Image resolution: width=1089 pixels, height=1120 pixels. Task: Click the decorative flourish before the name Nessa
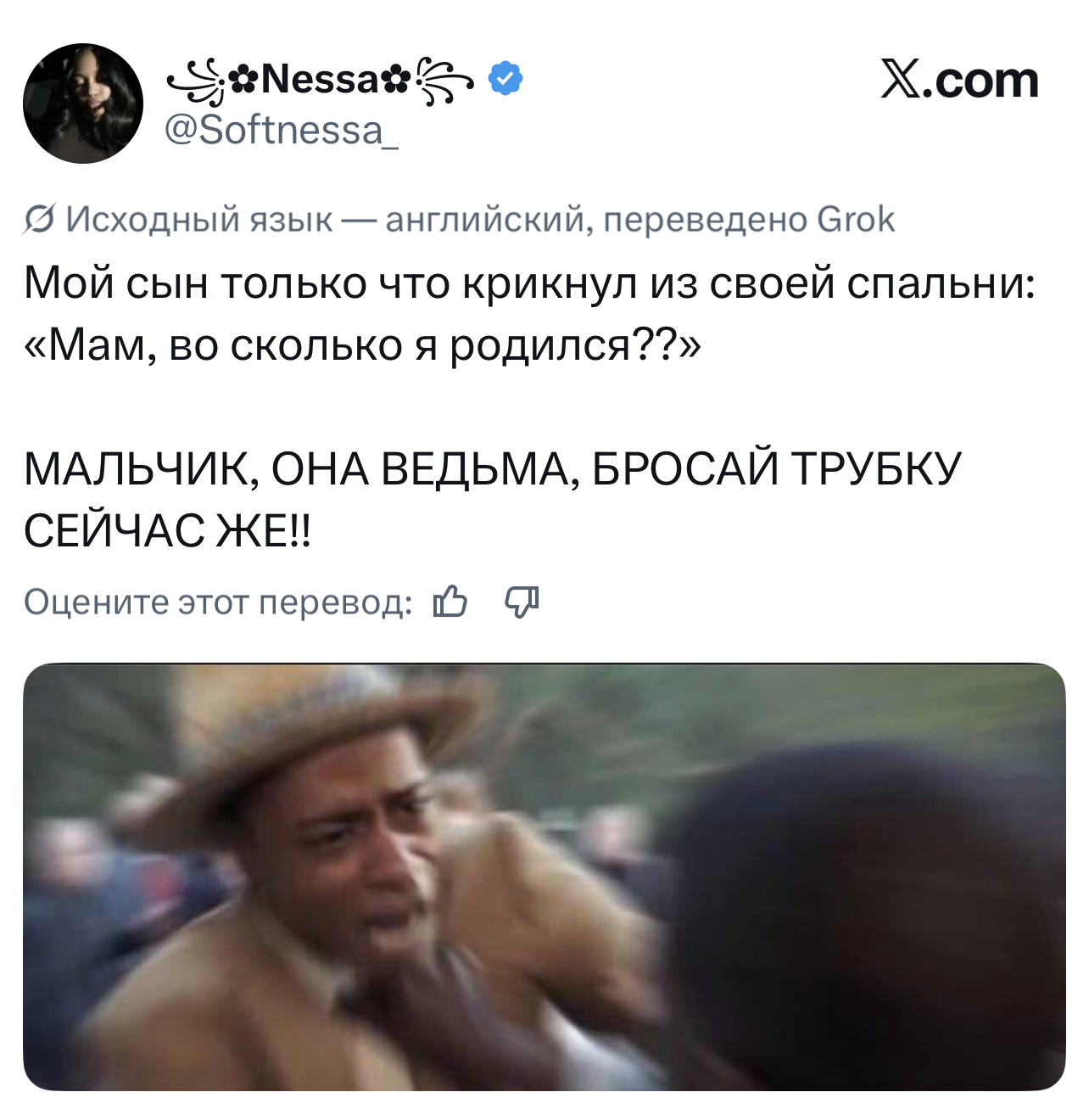click(x=196, y=82)
